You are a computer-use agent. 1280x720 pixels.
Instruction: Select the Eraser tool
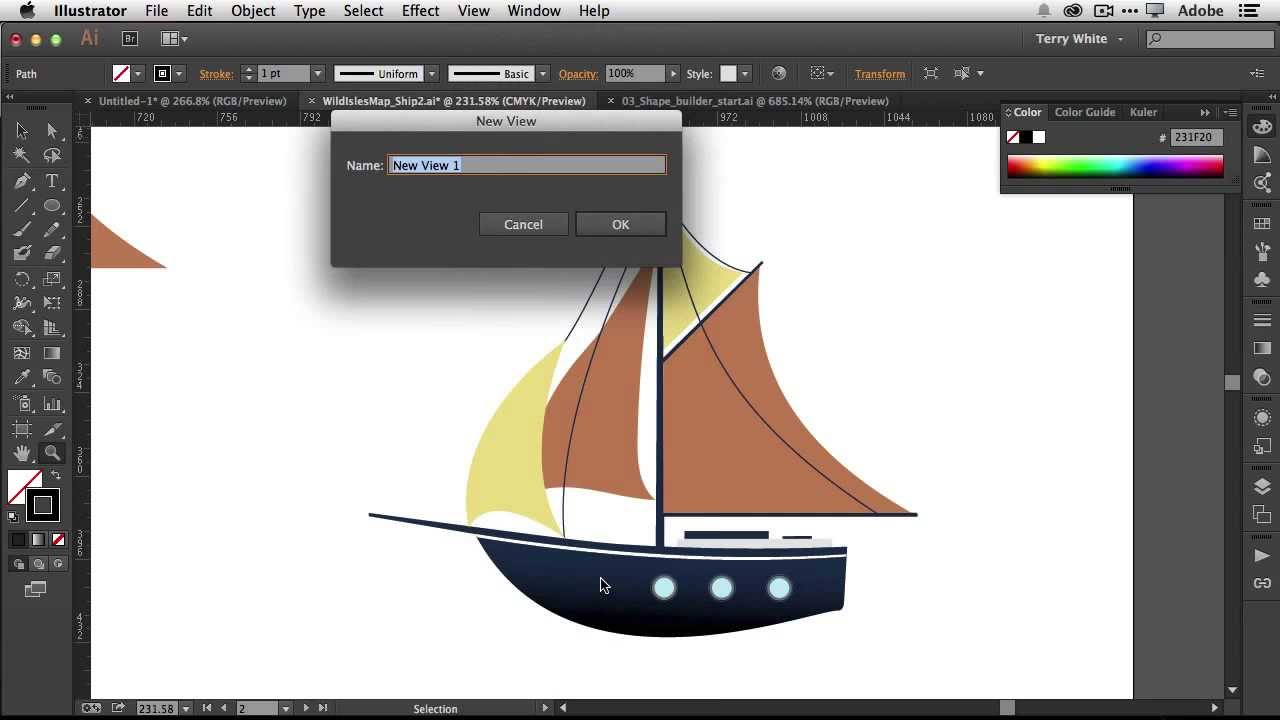click(x=52, y=253)
